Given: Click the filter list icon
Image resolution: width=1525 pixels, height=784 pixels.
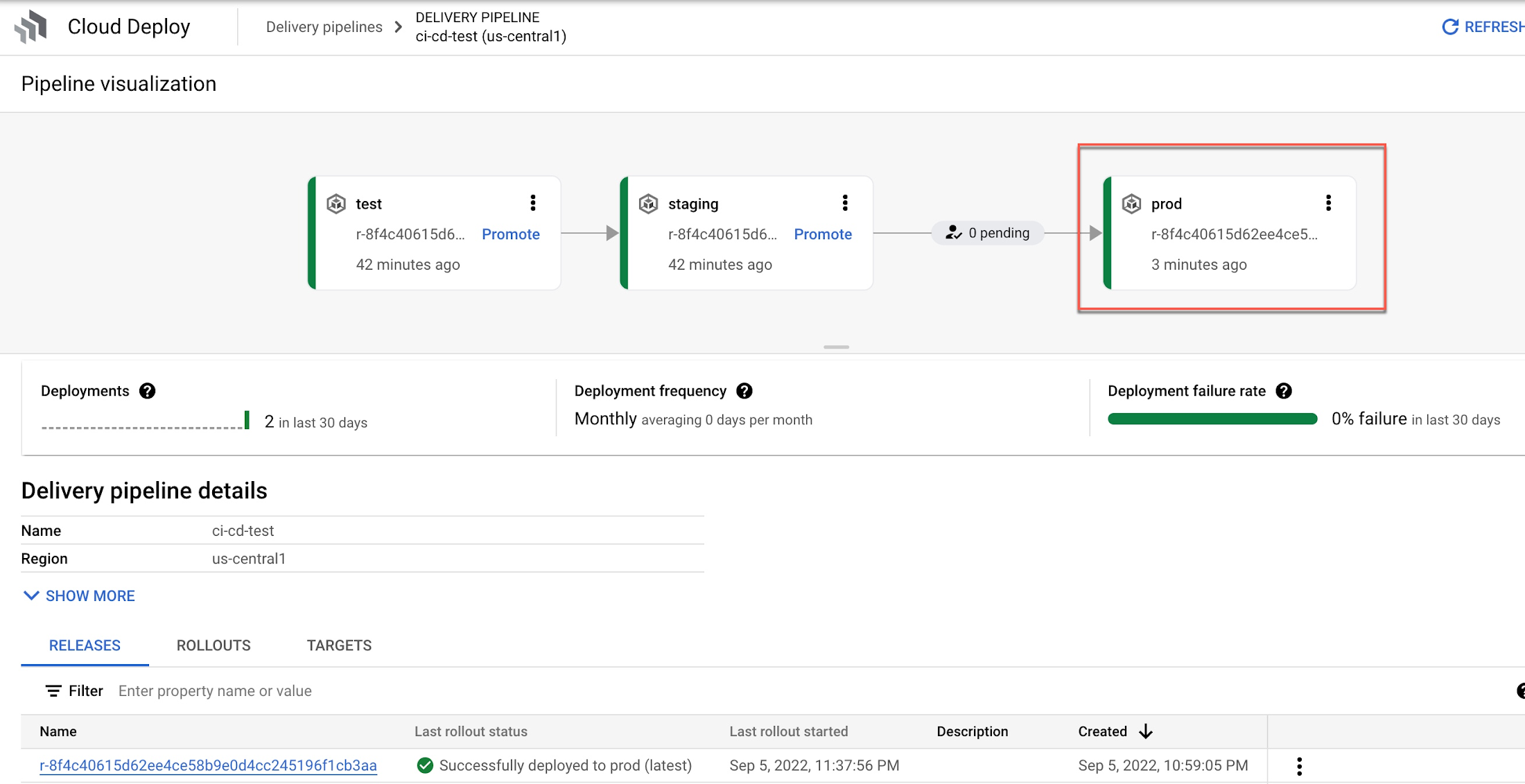Looking at the screenshot, I should point(53,691).
